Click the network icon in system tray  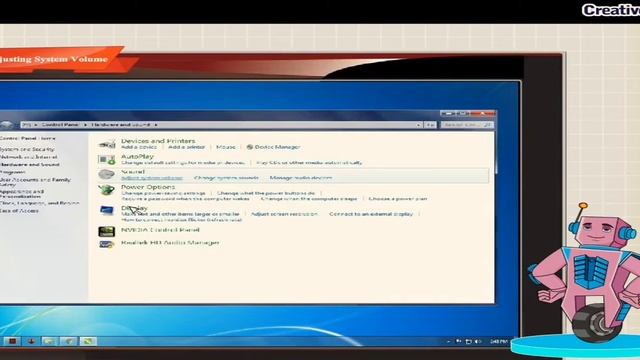coord(469,341)
